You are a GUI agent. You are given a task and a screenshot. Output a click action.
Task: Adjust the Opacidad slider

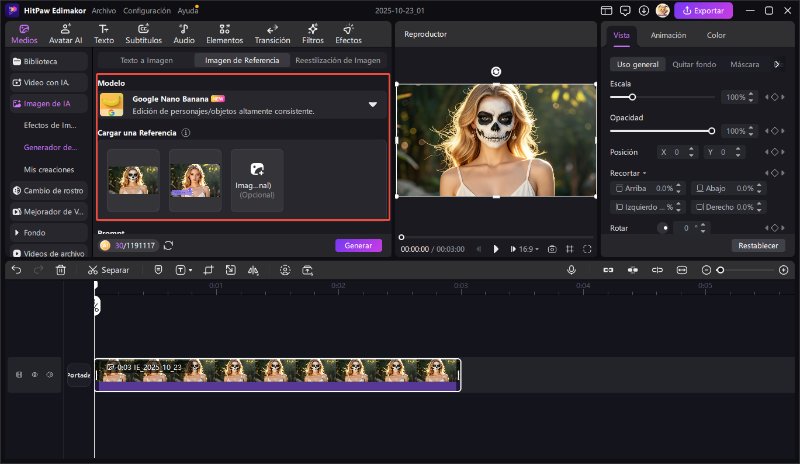pyautogui.click(x=711, y=131)
